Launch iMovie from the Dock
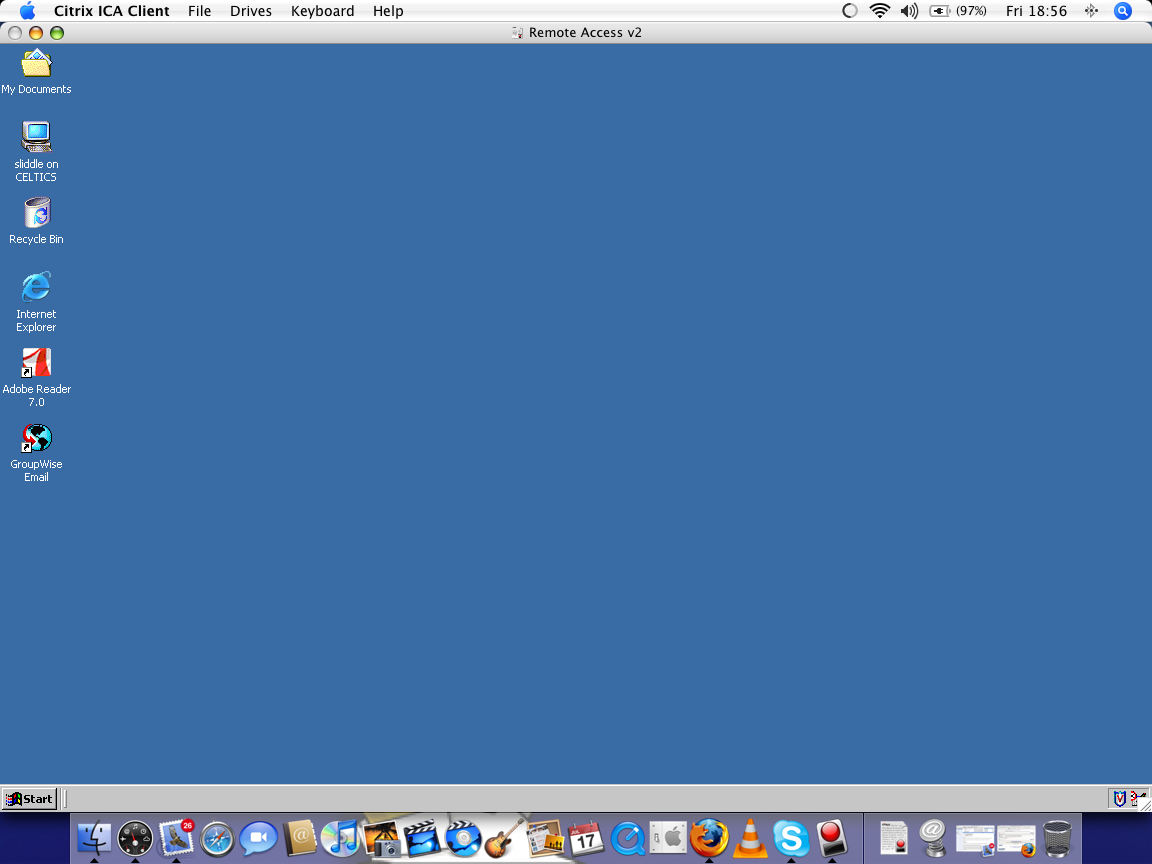 422,838
